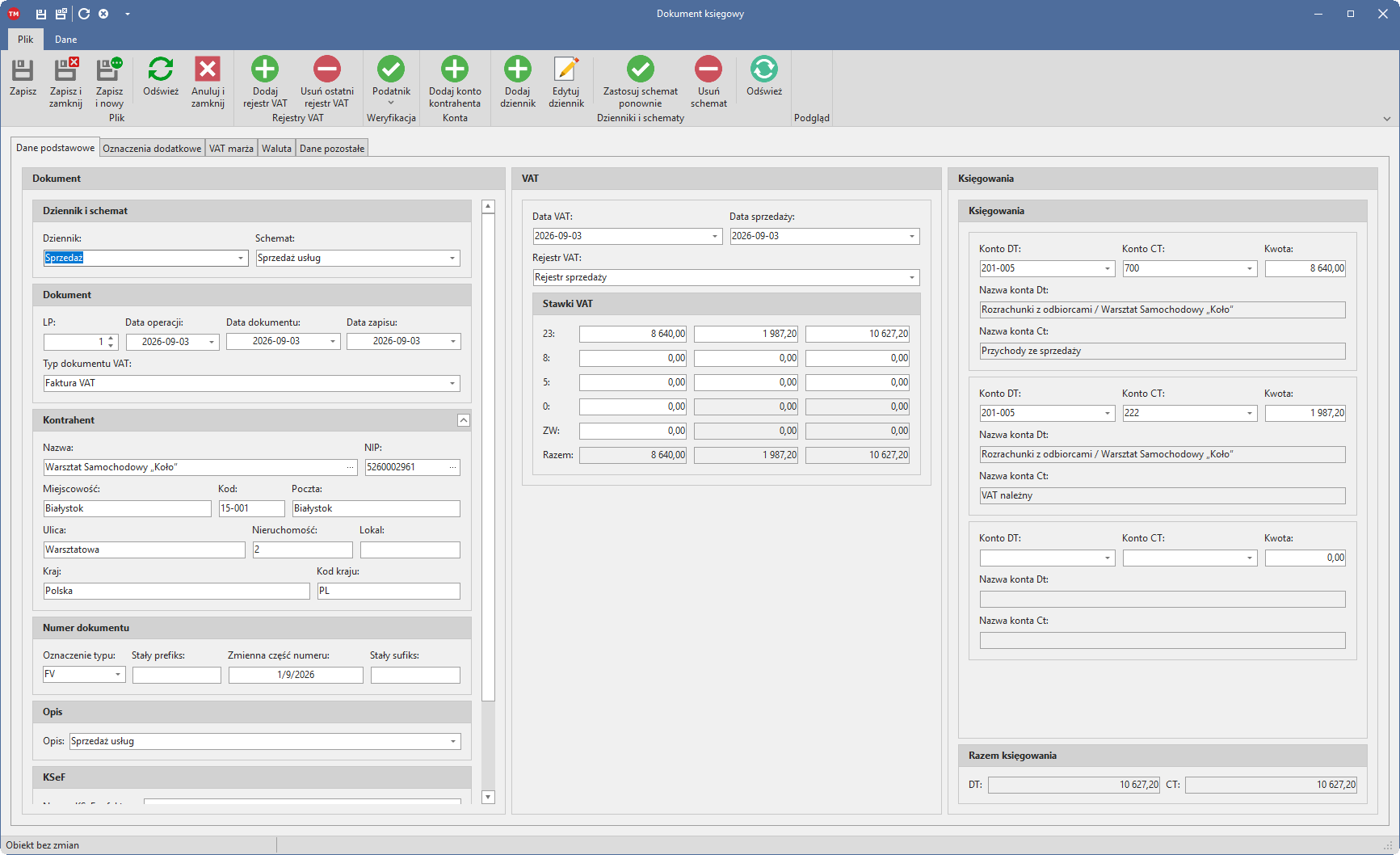Open Typ dokumentu VAT dropdown

(x=452, y=383)
